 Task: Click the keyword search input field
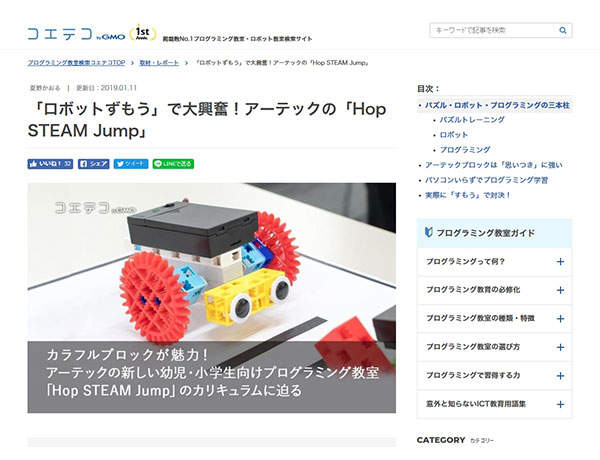494,30
